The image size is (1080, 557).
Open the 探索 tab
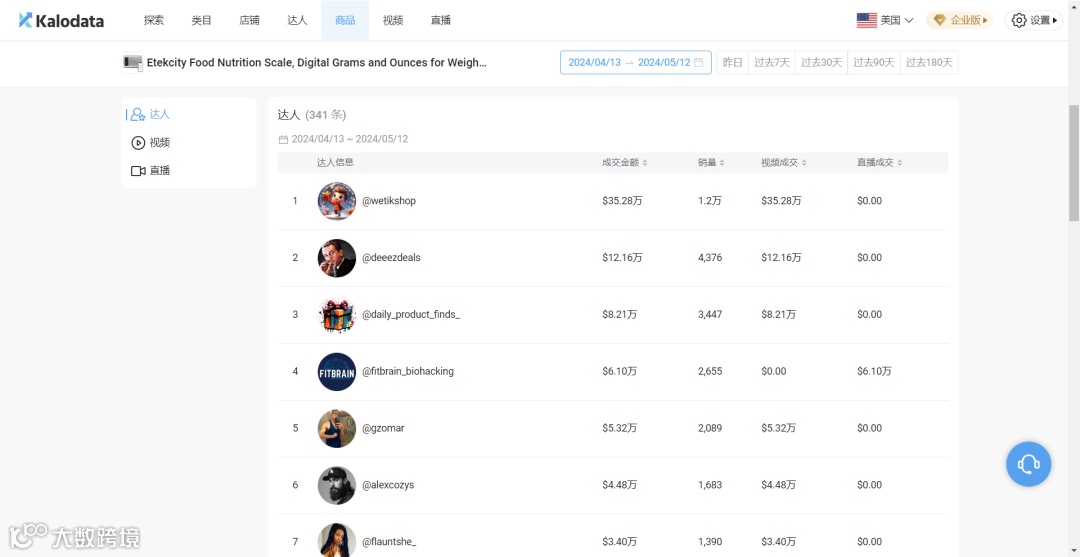point(154,21)
